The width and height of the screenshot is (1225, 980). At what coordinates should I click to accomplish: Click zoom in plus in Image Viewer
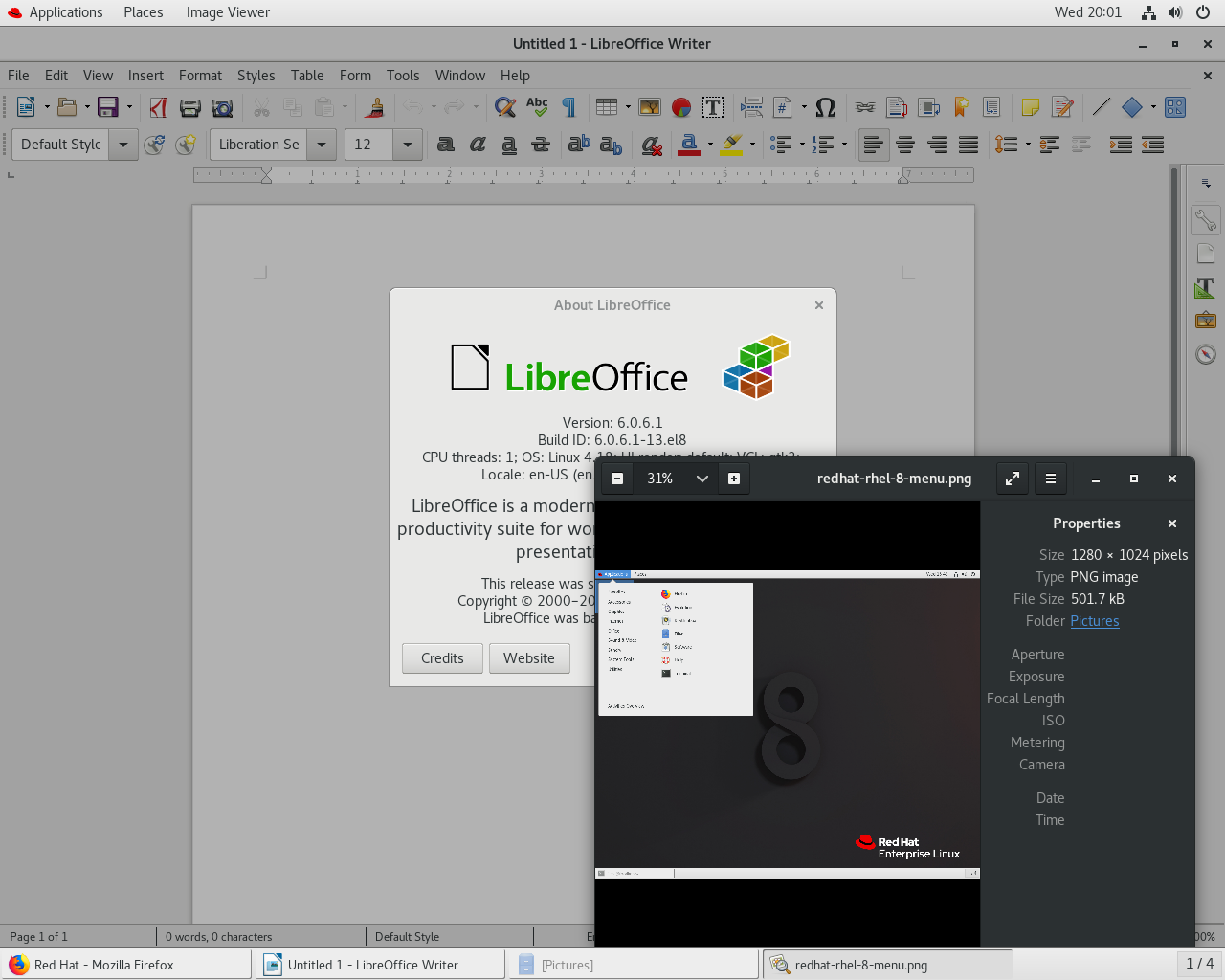pos(734,479)
